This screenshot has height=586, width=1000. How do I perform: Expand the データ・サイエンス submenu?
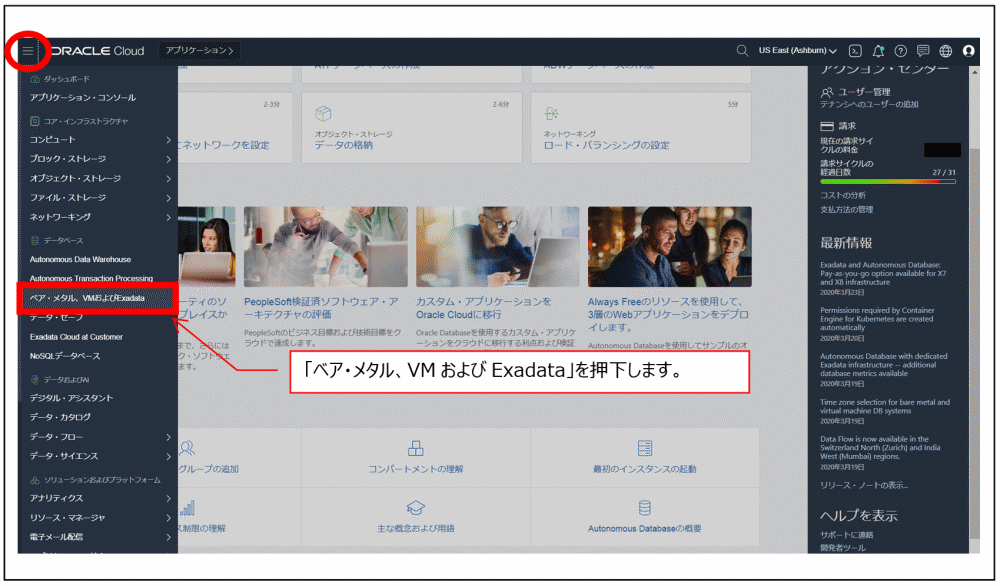coord(100,457)
